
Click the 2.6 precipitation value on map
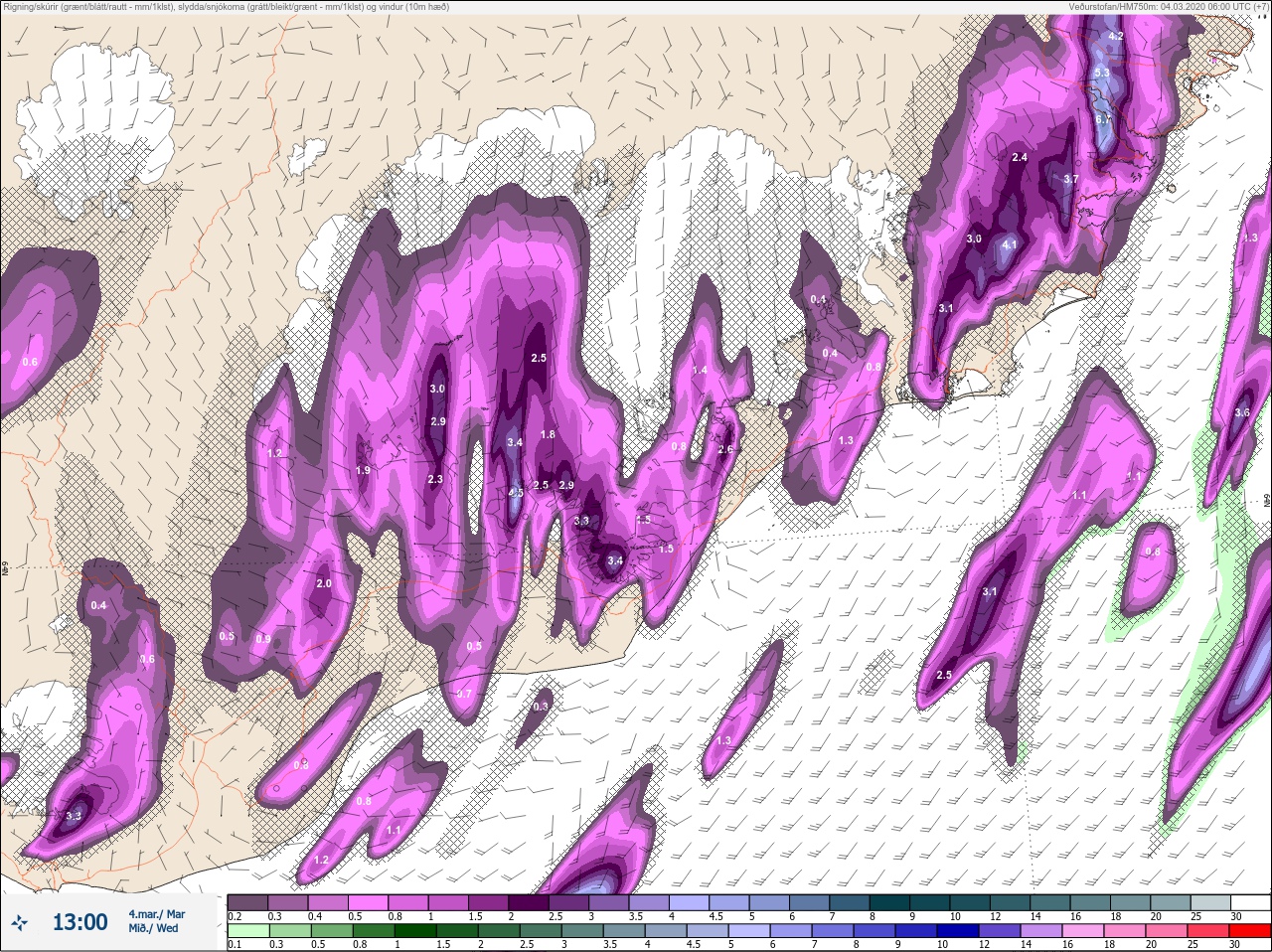pos(725,449)
